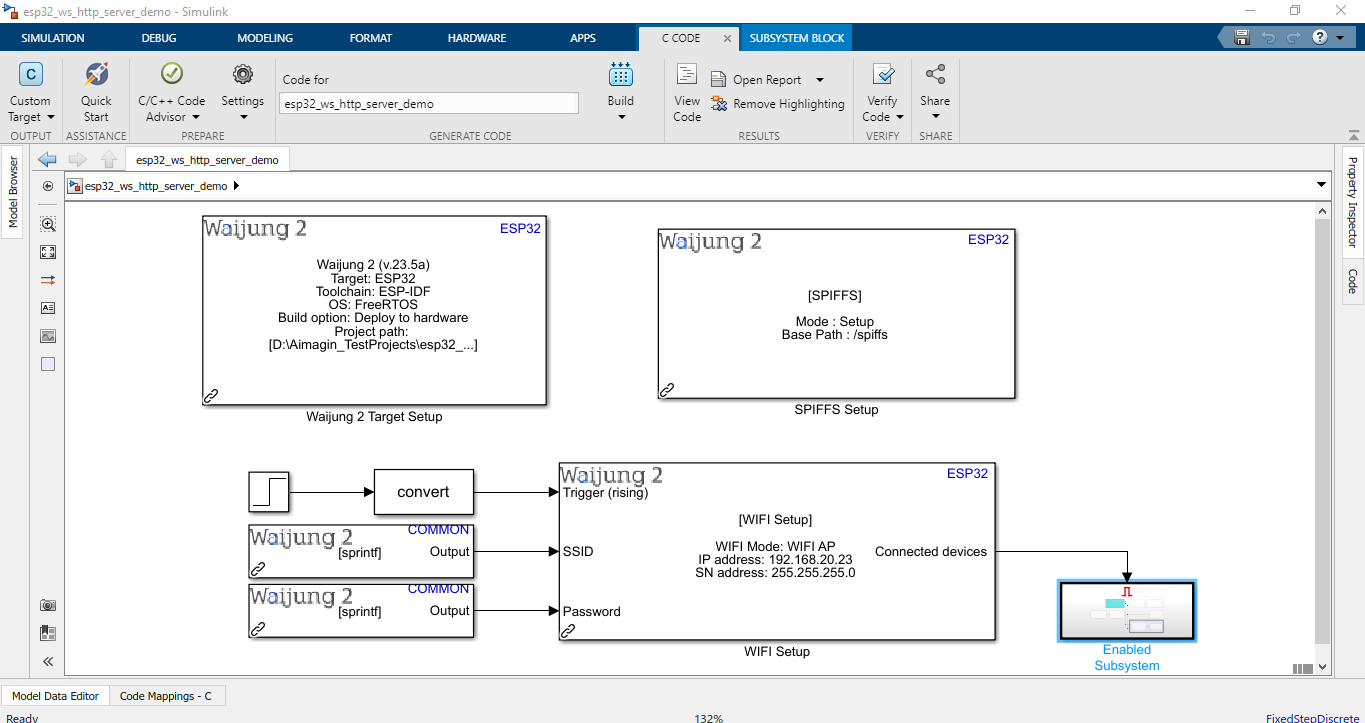Click the Code for model name field
This screenshot has height=723, width=1365.
428,103
